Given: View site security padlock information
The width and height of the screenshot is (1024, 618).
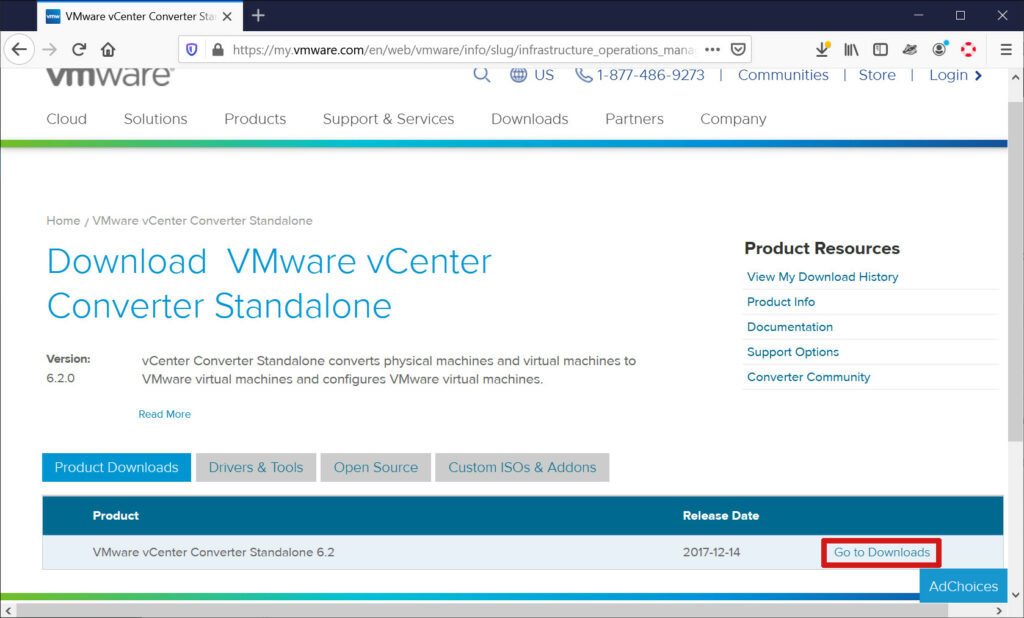Looking at the screenshot, I should 218,50.
